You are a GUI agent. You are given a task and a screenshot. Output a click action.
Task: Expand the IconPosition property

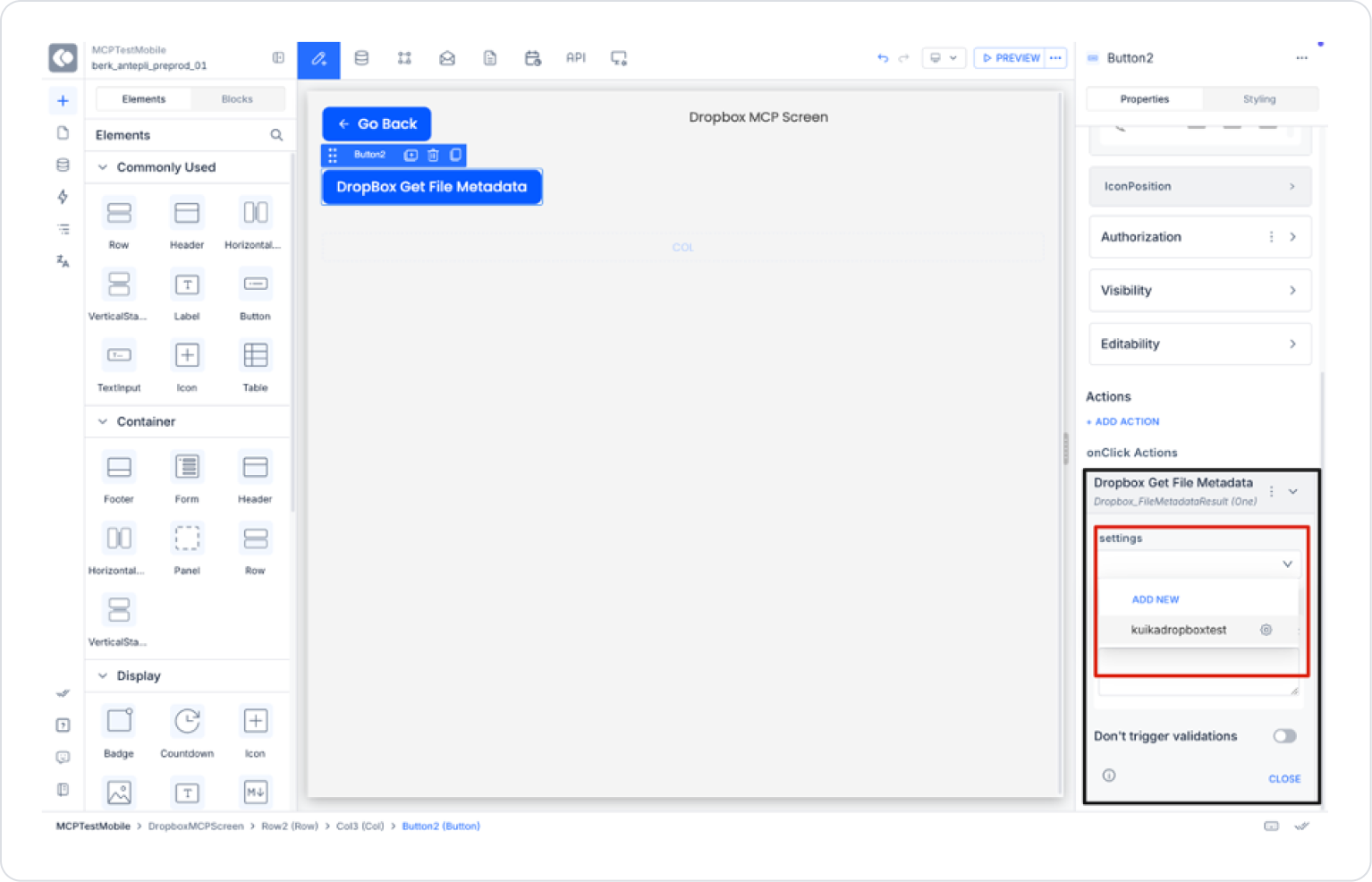tap(1200, 186)
